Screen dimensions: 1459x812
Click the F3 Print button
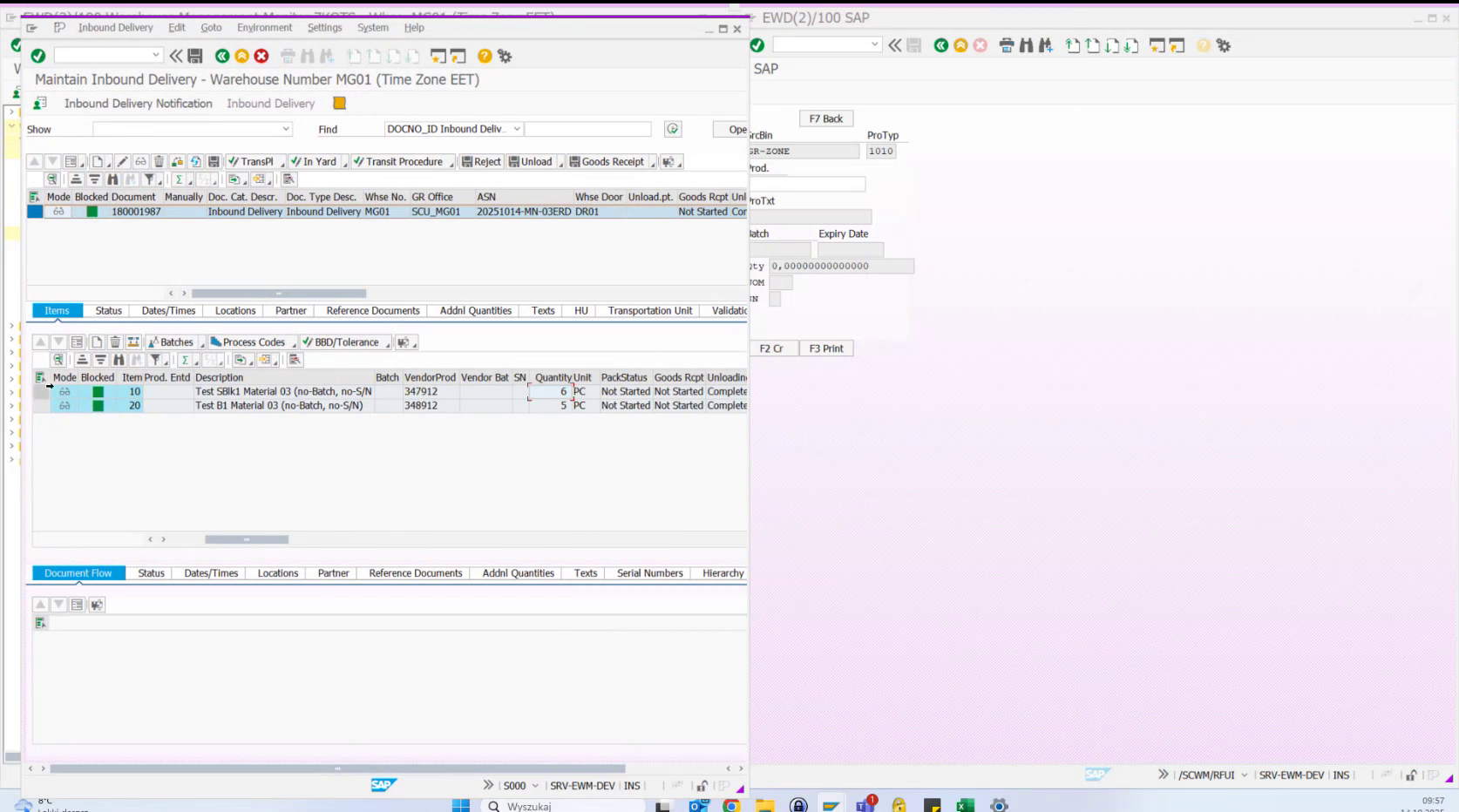click(825, 348)
